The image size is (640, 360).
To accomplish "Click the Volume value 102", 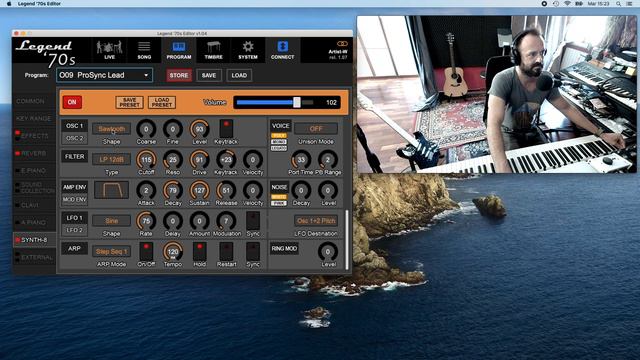I will click(x=331, y=102).
